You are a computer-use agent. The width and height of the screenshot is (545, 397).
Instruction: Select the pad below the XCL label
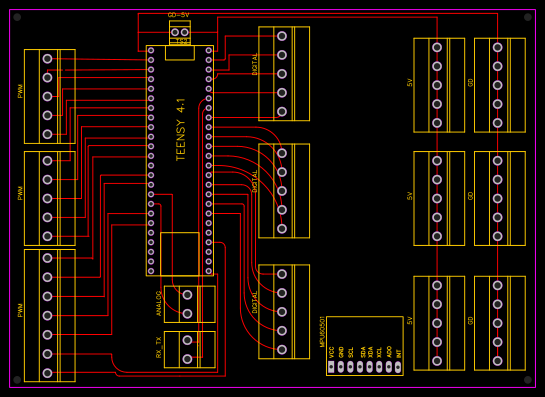click(x=379, y=366)
